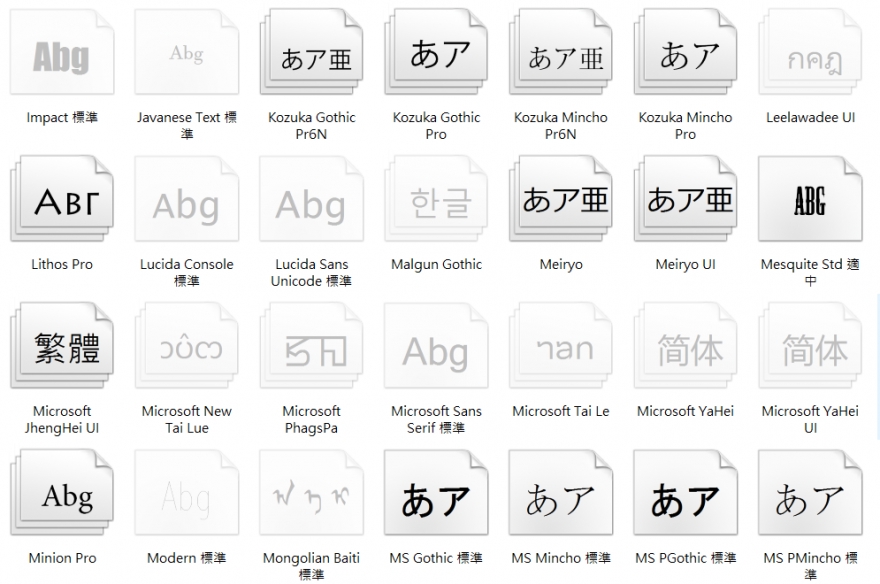Click the Mesquite Std font icon
880x584 pixels.
810,203
